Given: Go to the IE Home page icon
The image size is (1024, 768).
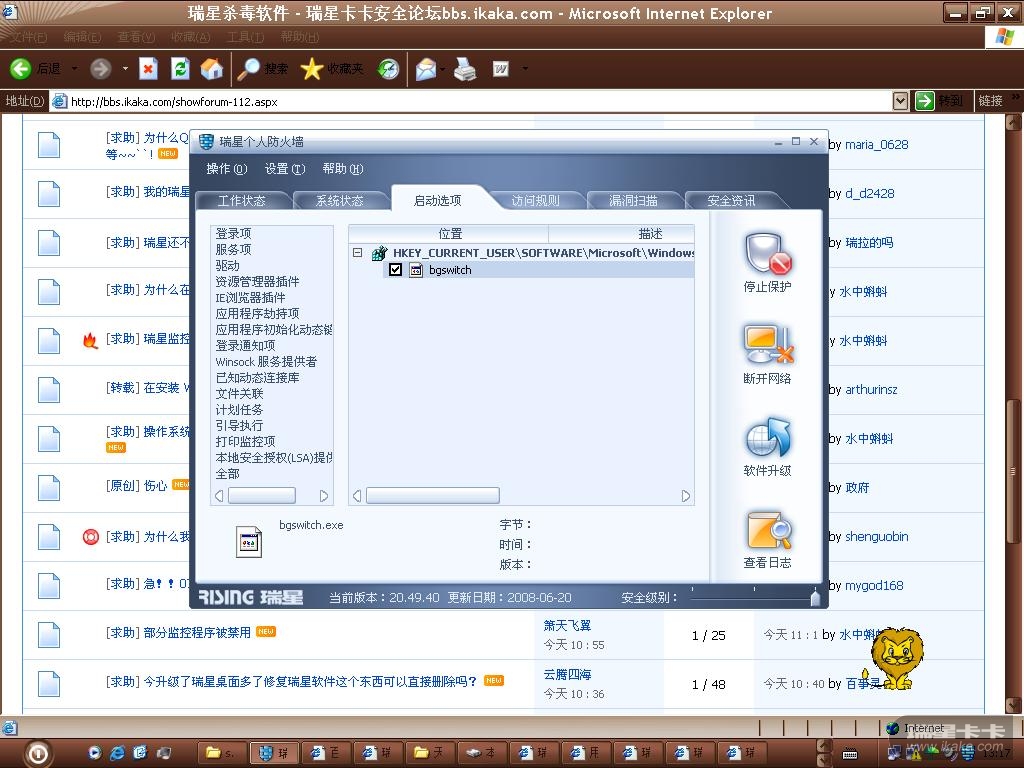Looking at the screenshot, I should [x=212, y=68].
